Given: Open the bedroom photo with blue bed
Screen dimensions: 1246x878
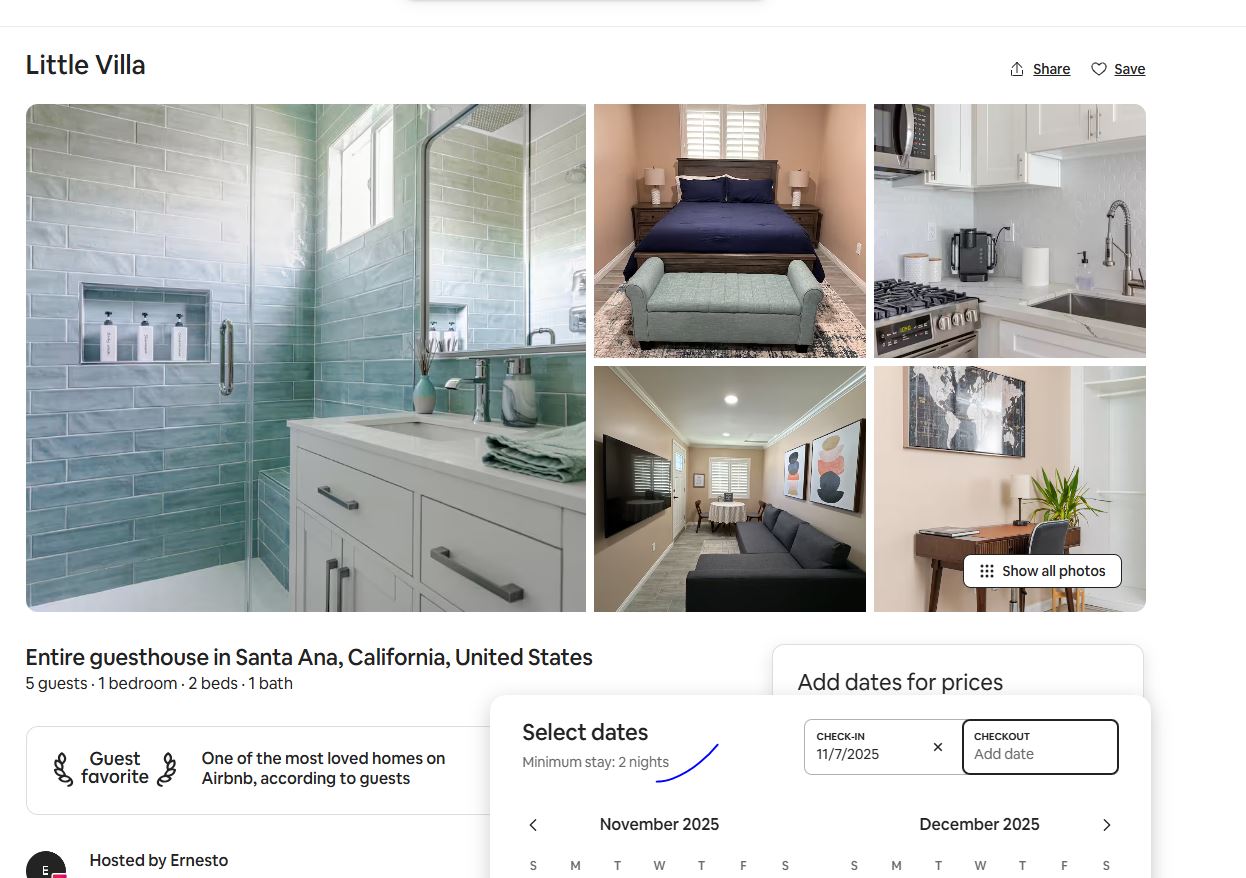Looking at the screenshot, I should click(730, 231).
